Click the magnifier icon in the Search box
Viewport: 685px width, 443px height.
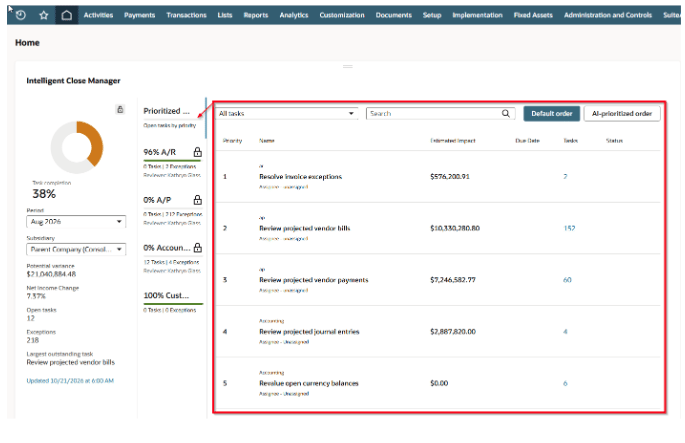point(505,113)
